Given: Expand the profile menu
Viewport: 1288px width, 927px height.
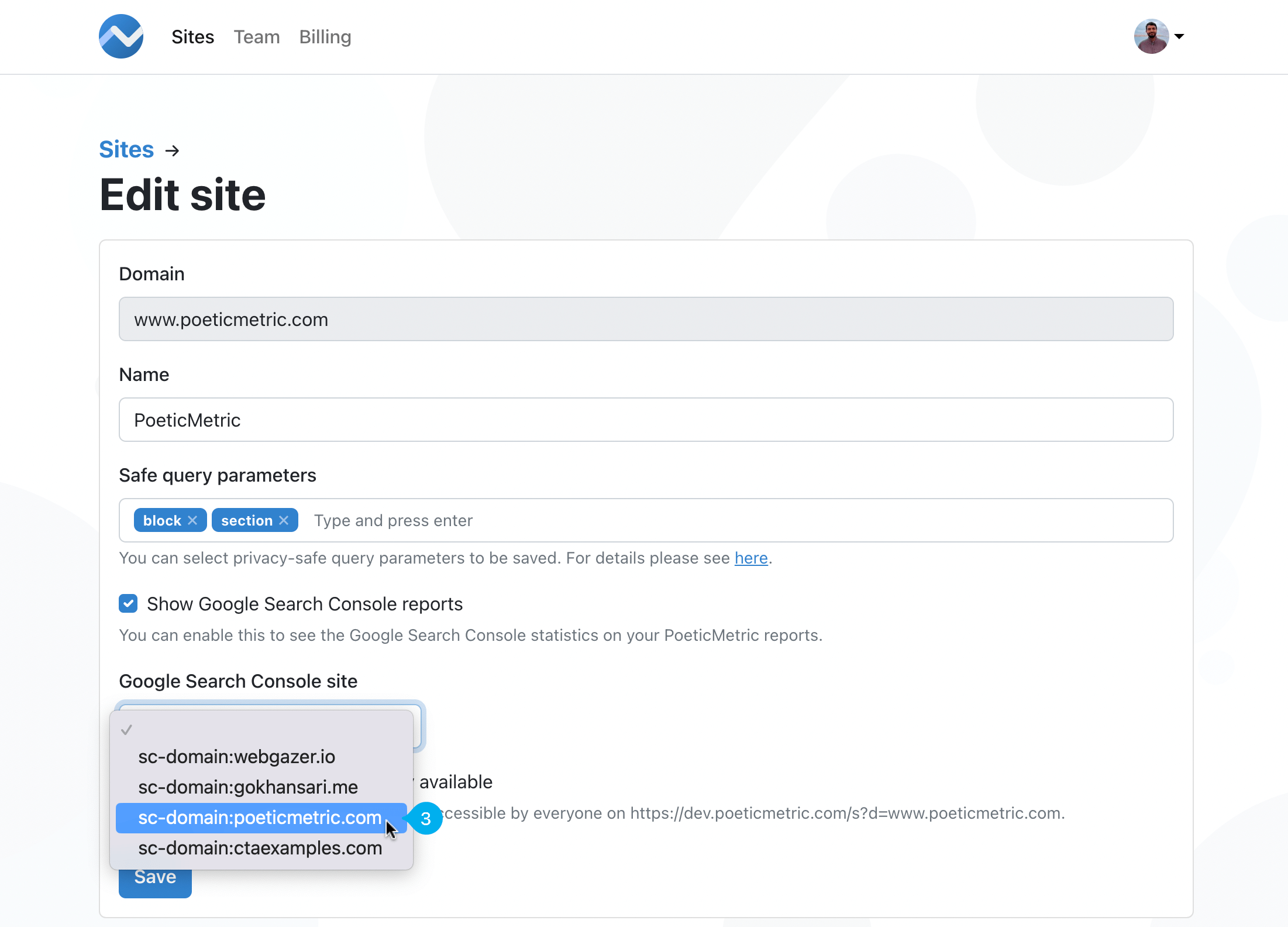Looking at the screenshot, I should [1161, 36].
